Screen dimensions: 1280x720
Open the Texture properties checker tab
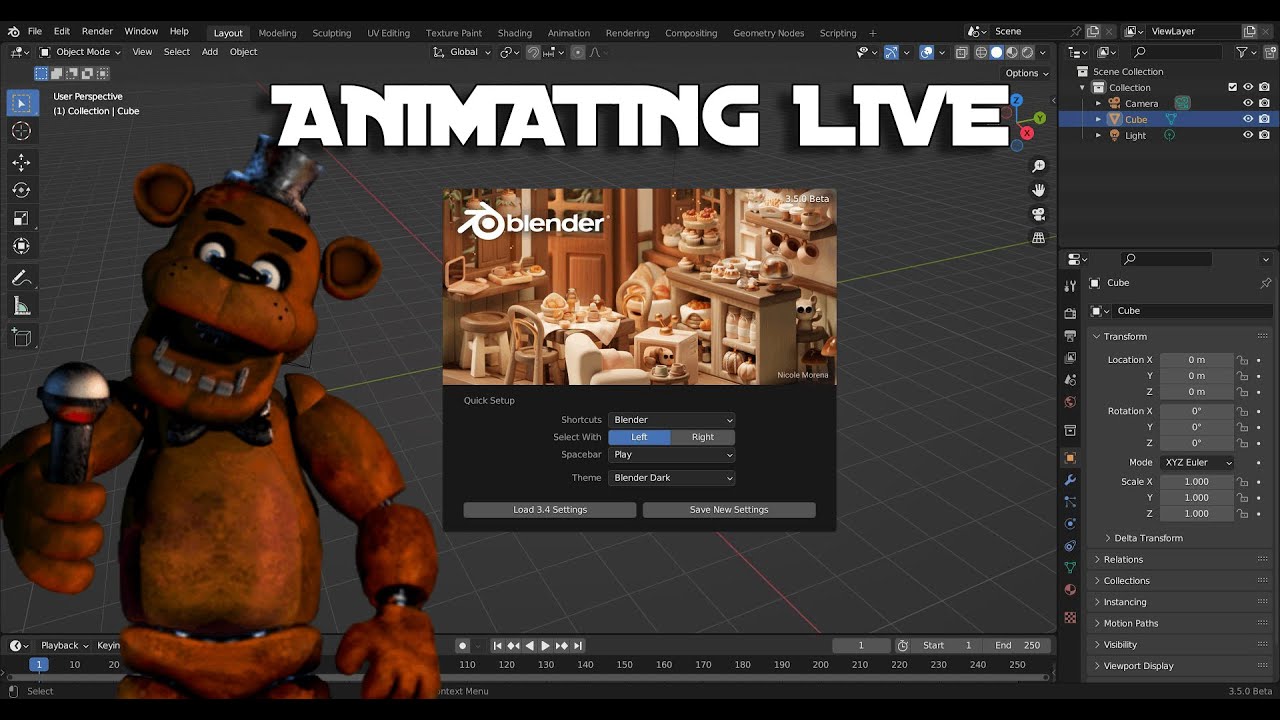pos(1070,618)
